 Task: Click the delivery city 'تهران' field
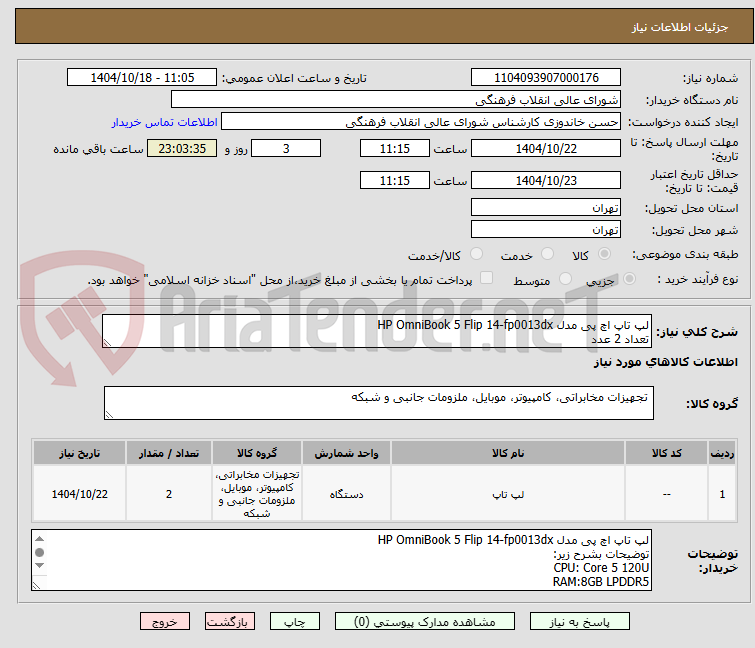(546, 229)
